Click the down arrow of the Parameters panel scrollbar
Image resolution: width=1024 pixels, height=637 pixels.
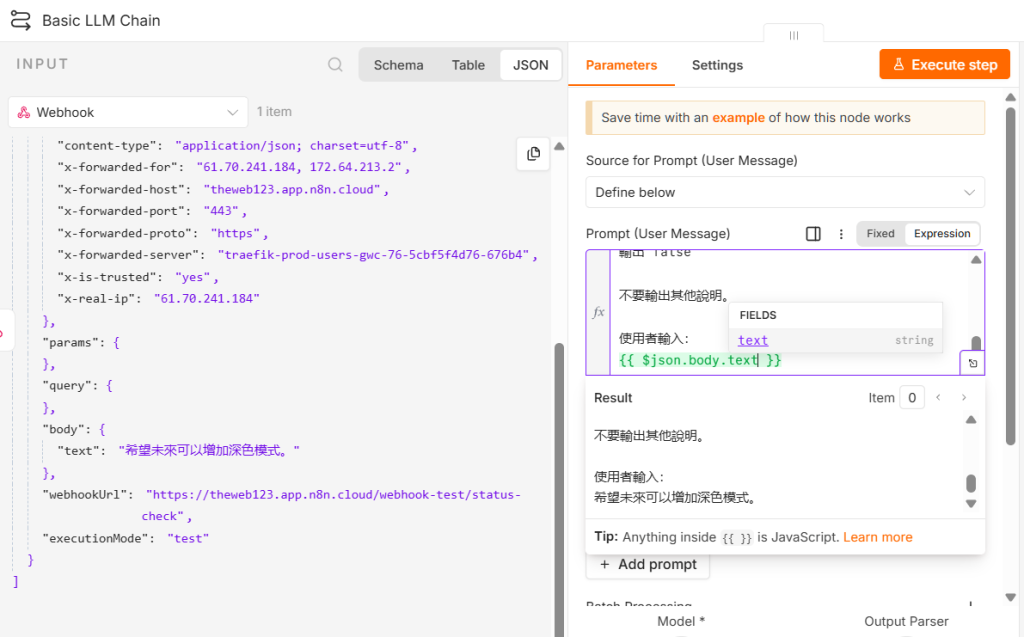[1010, 597]
